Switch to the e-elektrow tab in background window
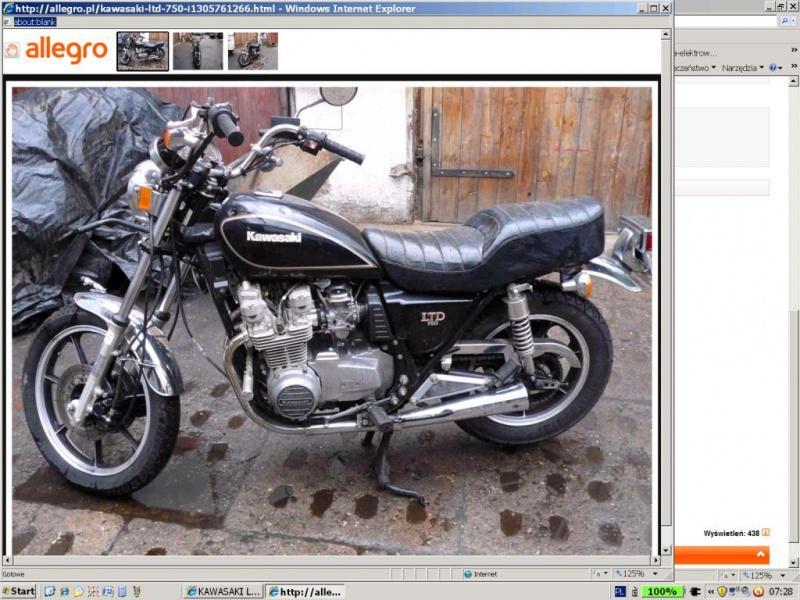The image size is (800, 600). click(696, 53)
